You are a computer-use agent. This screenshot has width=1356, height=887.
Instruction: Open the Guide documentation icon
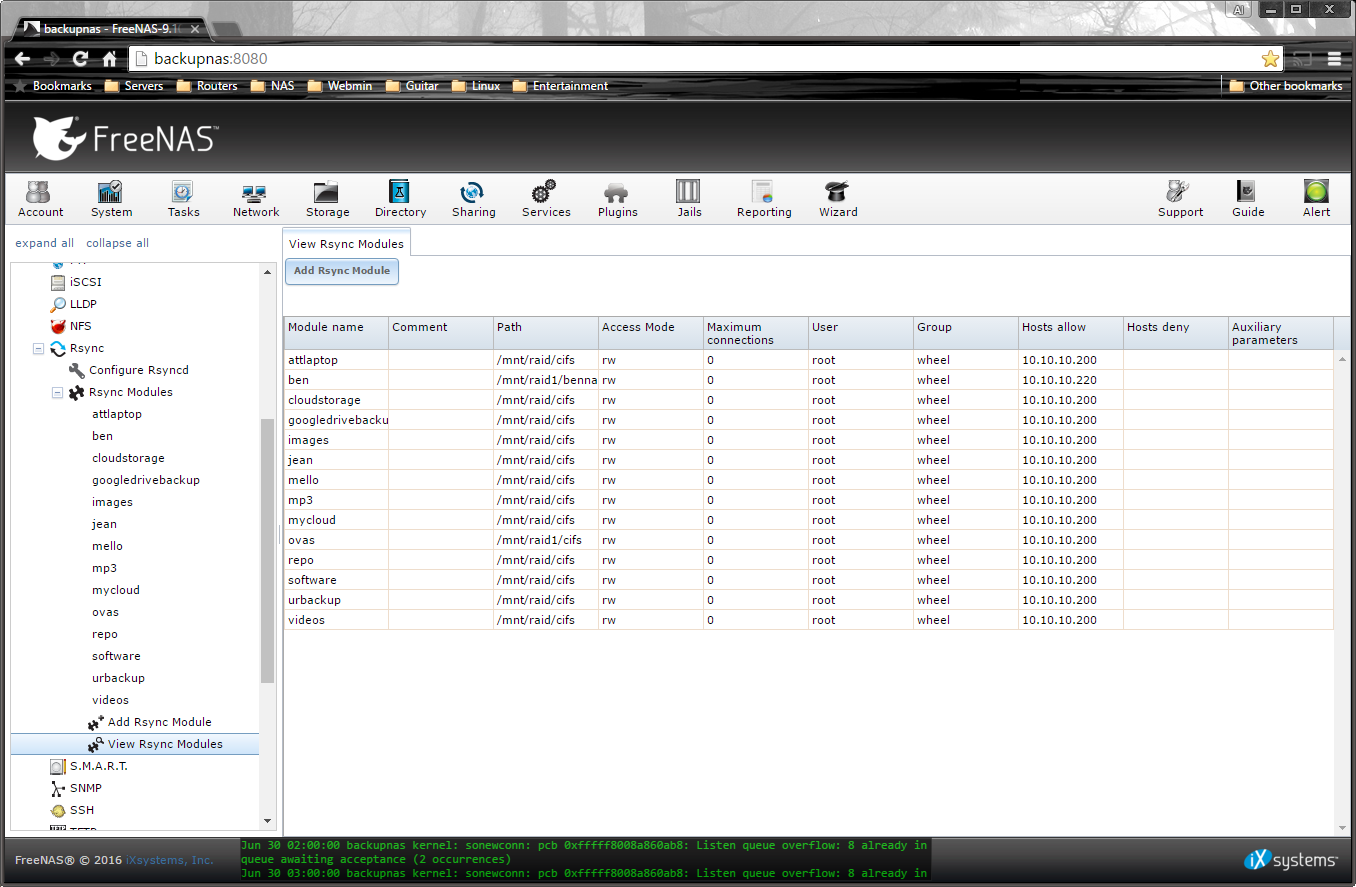1248,198
